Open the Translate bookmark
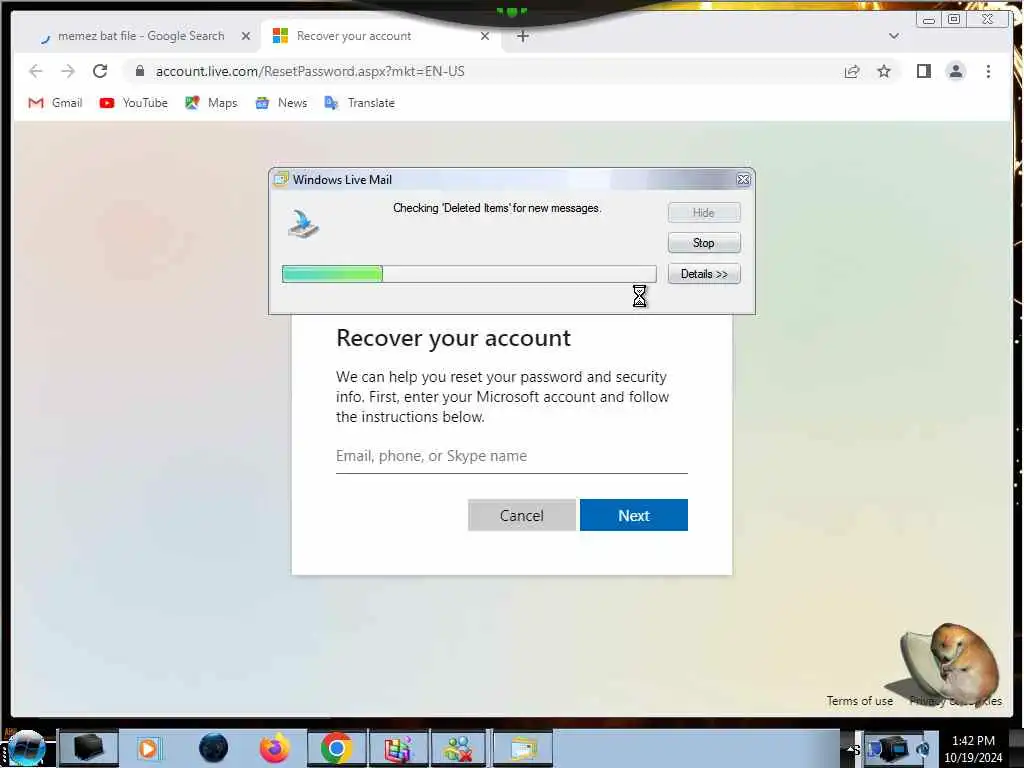This screenshot has width=1024, height=768. (x=360, y=103)
